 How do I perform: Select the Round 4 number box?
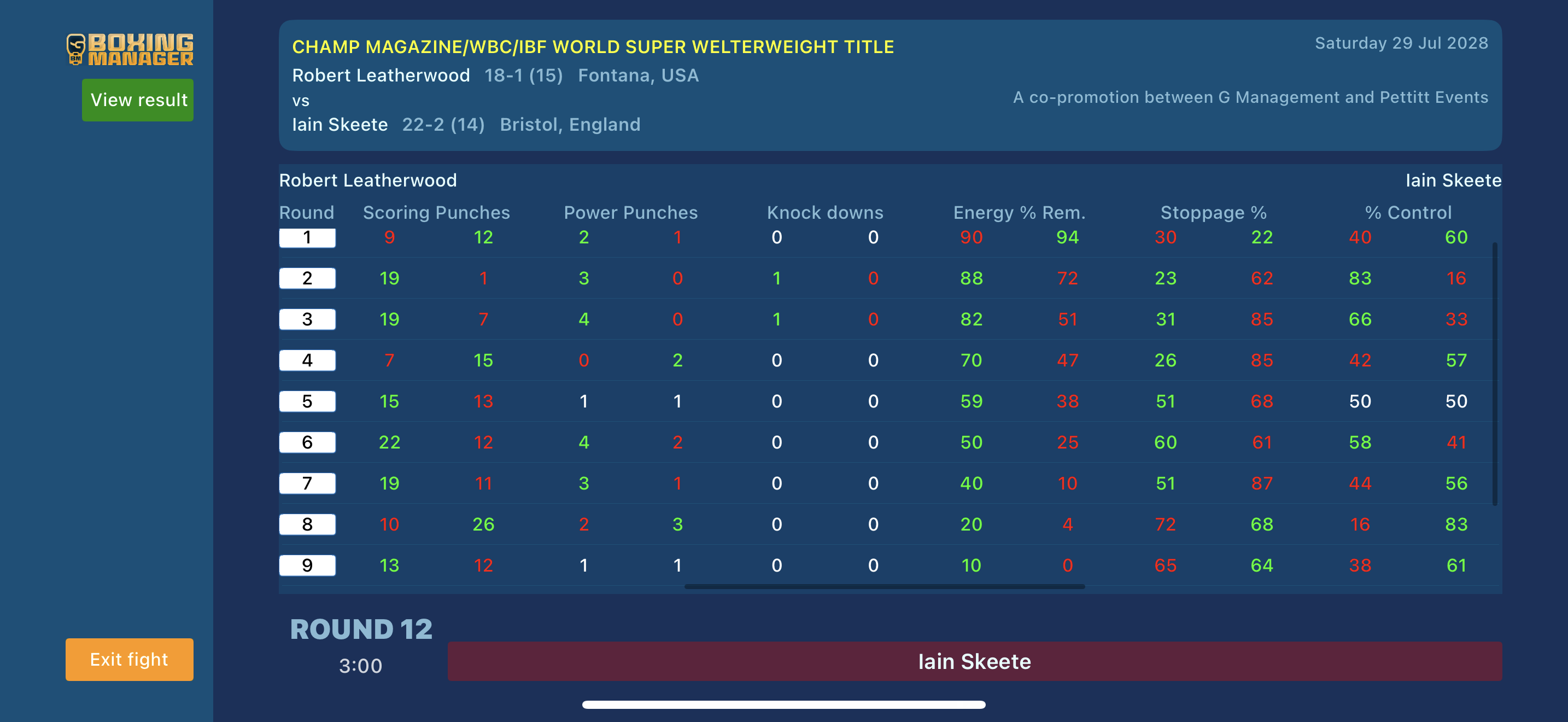click(x=307, y=360)
